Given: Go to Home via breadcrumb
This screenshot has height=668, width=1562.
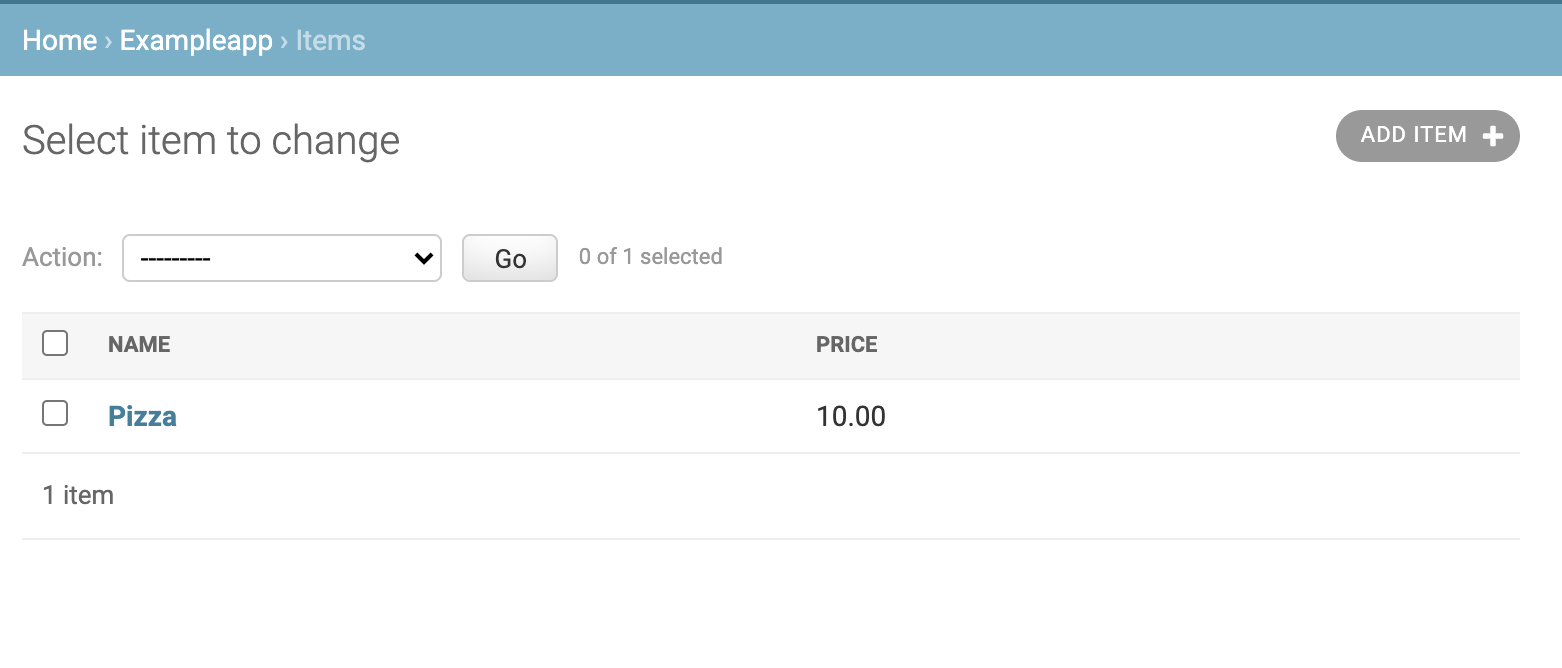Looking at the screenshot, I should pos(59,41).
